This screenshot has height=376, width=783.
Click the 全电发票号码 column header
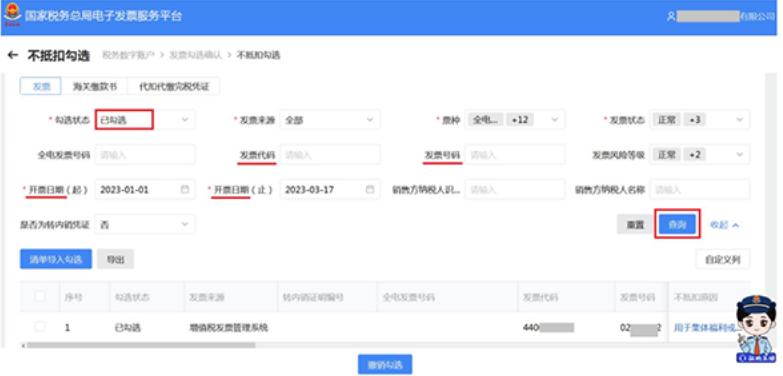click(x=408, y=297)
